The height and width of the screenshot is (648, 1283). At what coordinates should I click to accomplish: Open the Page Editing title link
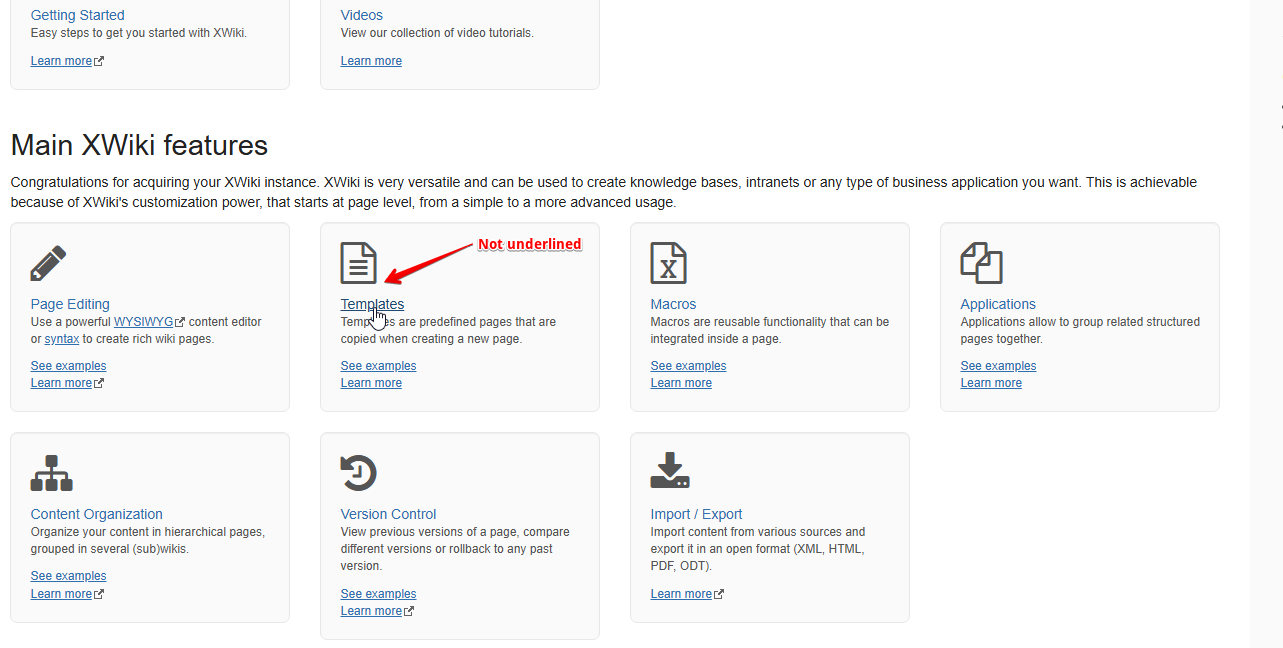(70, 304)
